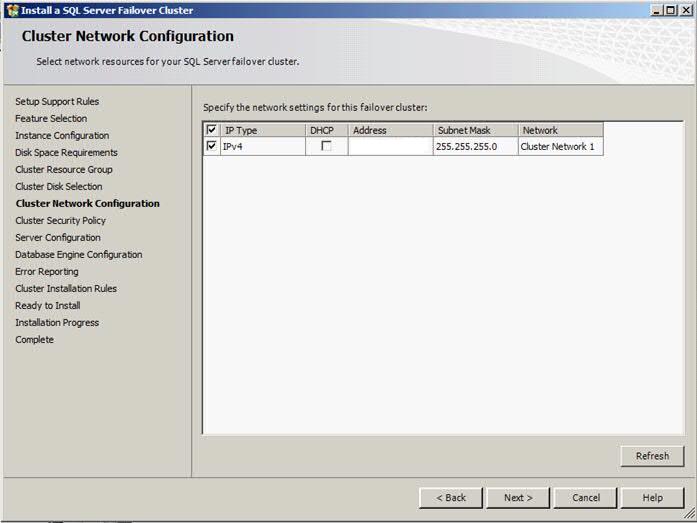
Task: Click the SQL Server setup title bar icon
Action: point(12,10)
